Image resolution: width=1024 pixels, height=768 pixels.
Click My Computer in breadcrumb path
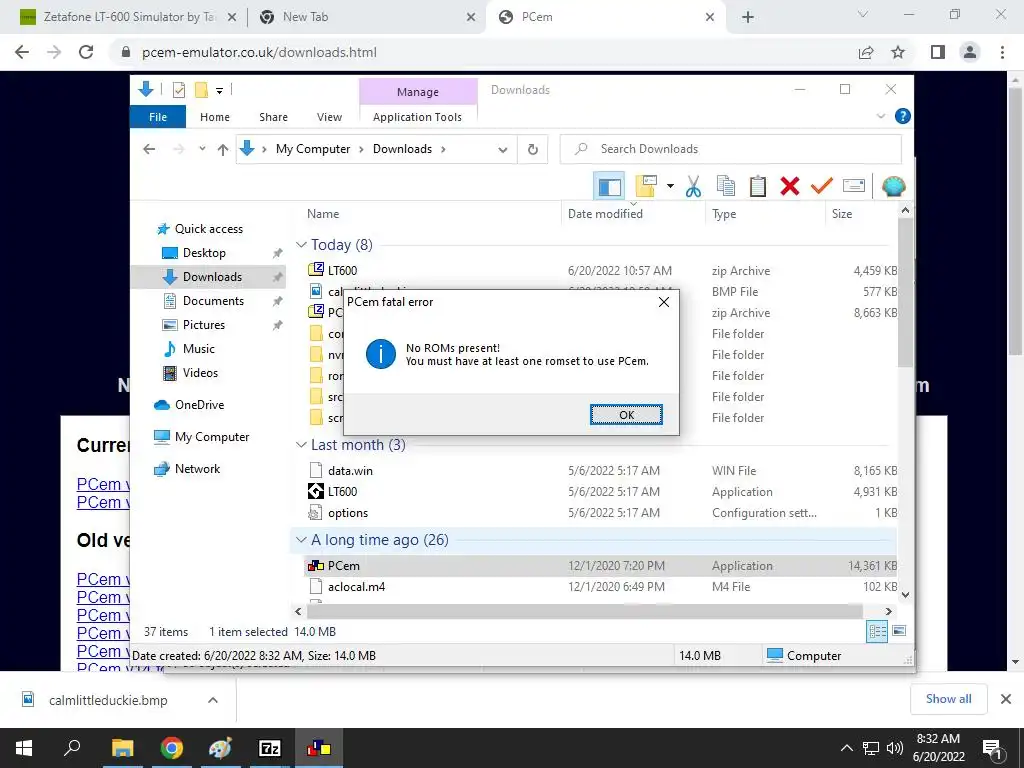click(313, 149)
